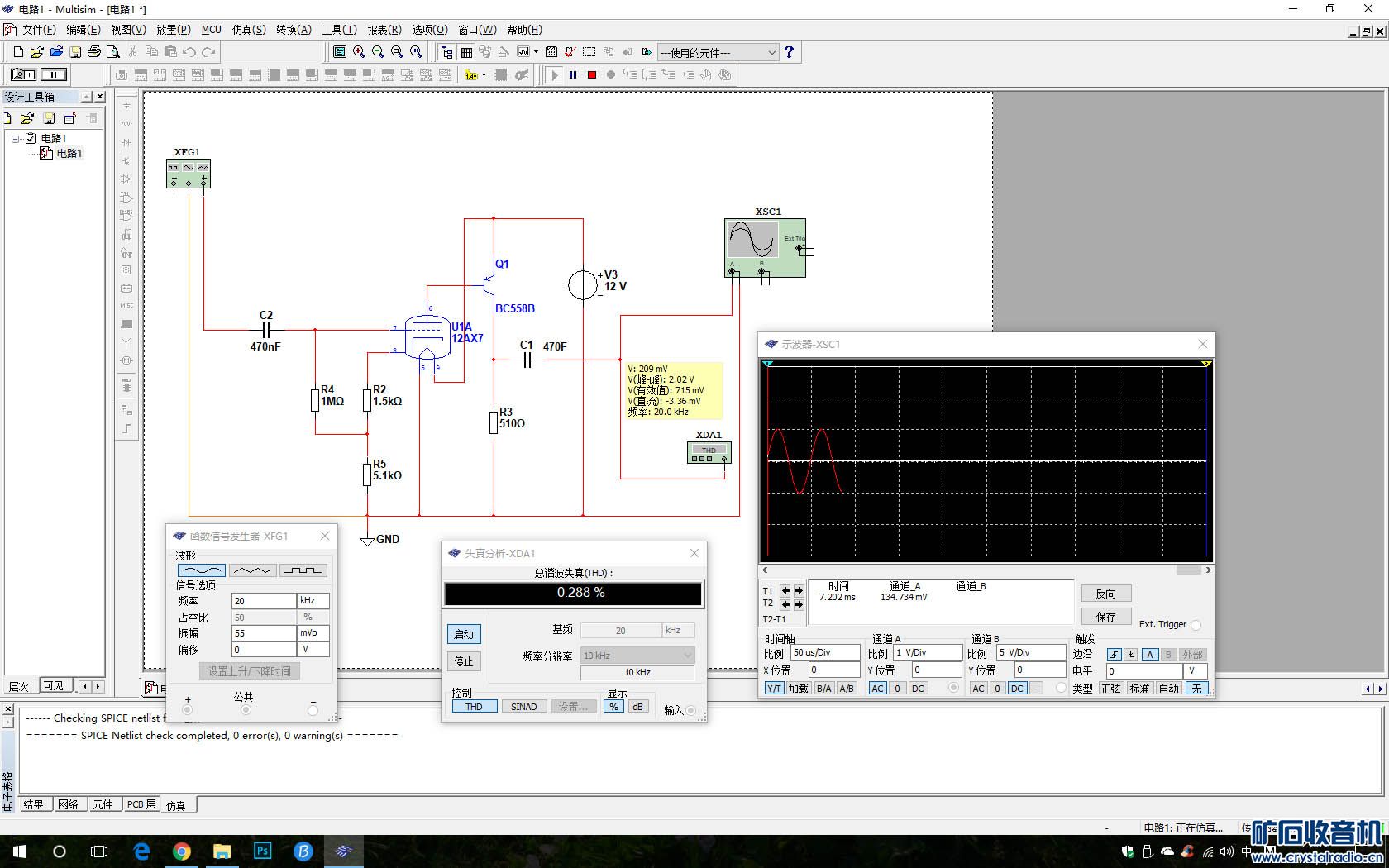Zoom in on the schematic
This screenshot has width=1389, height=868.
359,52
